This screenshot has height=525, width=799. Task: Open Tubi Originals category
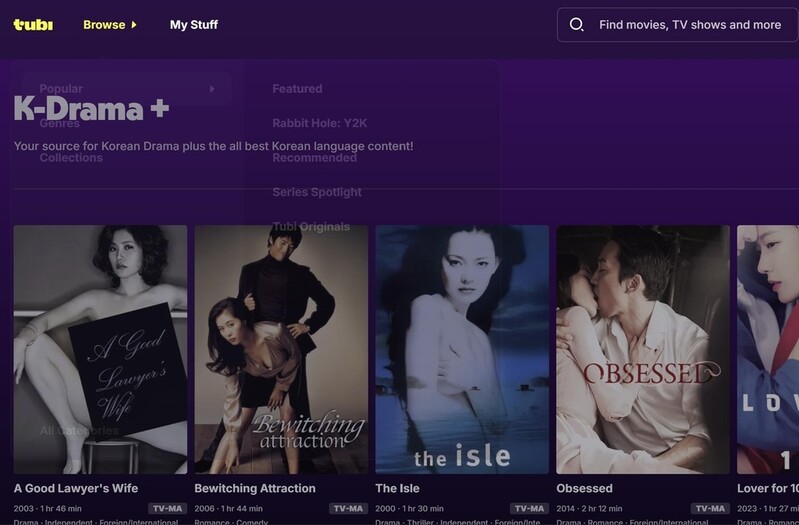click(x=311, y=226)
